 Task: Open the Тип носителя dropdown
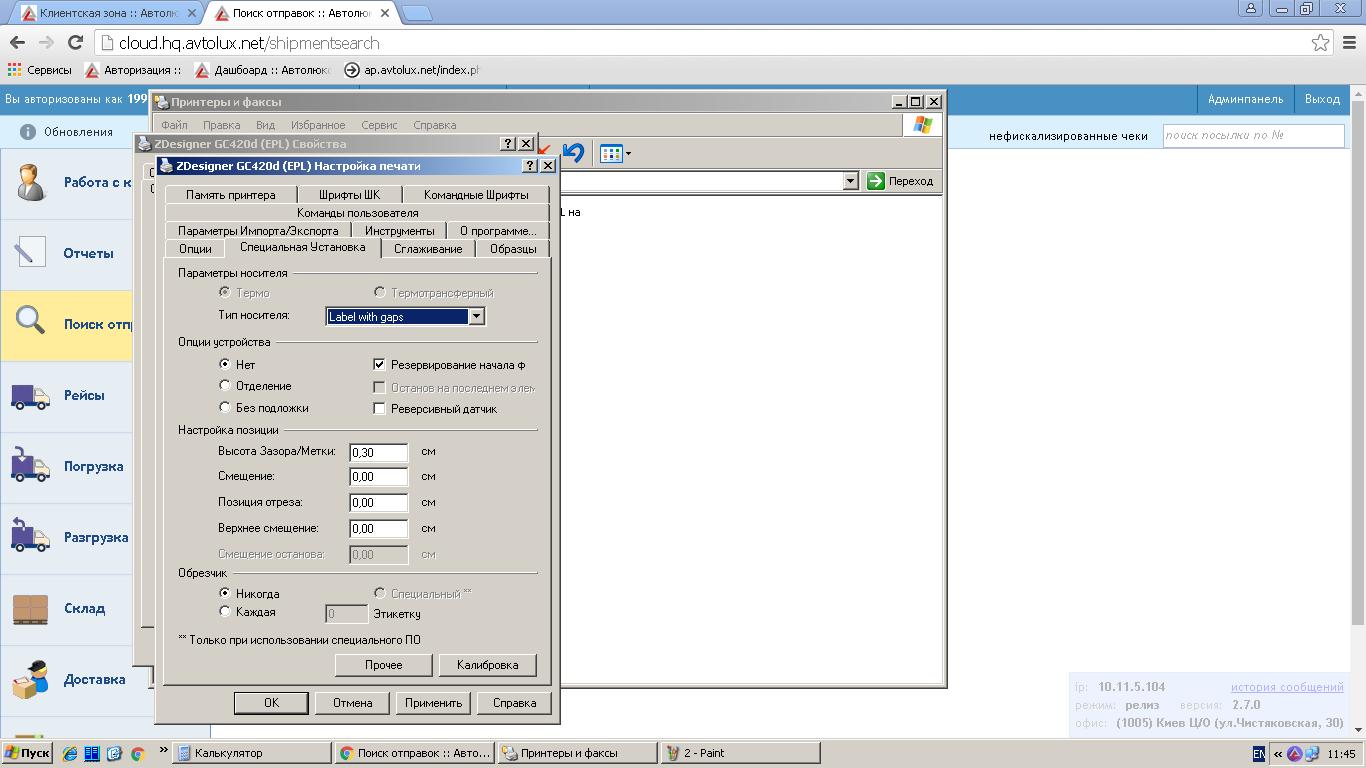point(477,316)
